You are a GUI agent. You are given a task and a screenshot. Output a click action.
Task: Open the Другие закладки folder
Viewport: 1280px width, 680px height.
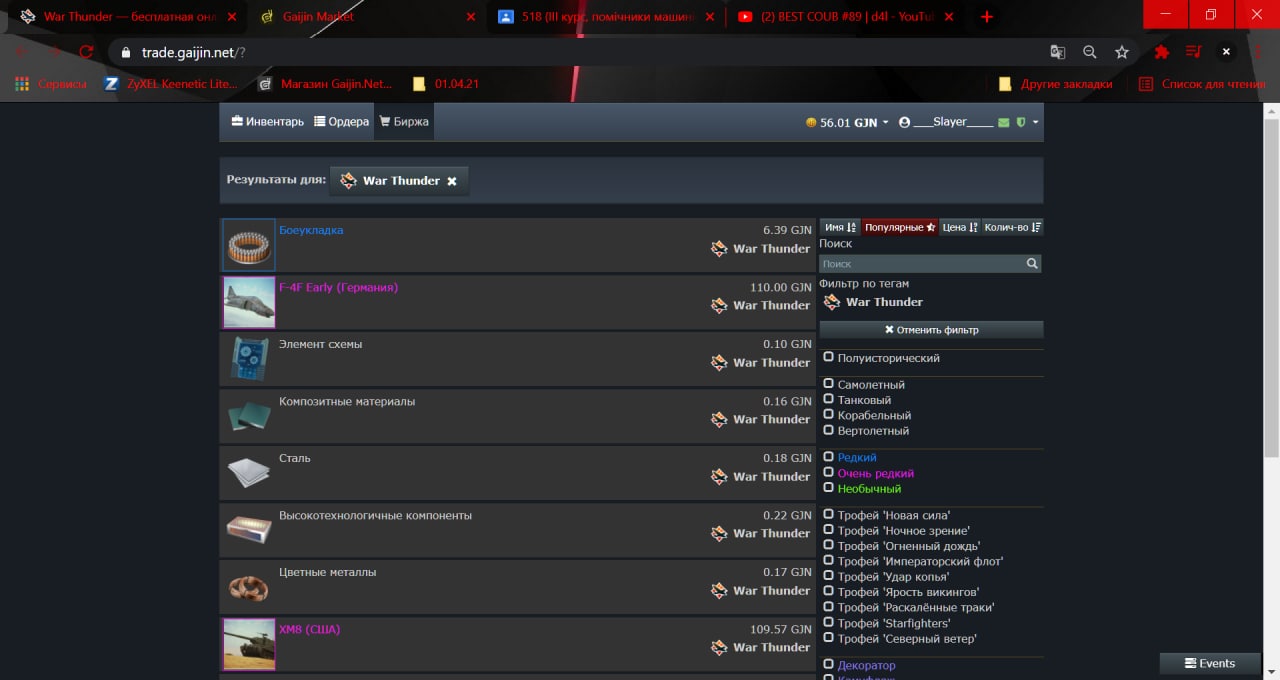tap(1056, 84)
